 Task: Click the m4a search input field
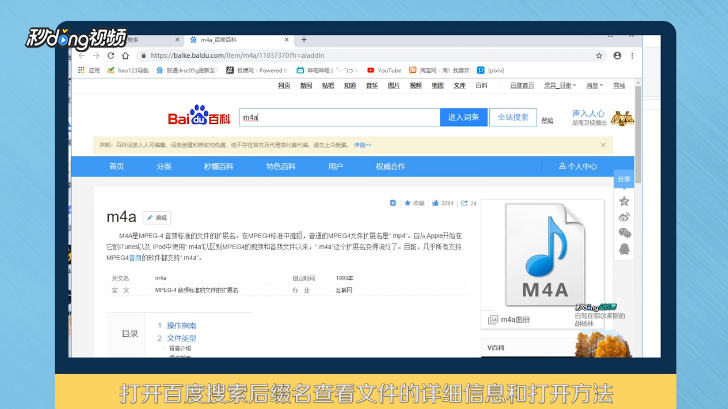tap(339, 117)
